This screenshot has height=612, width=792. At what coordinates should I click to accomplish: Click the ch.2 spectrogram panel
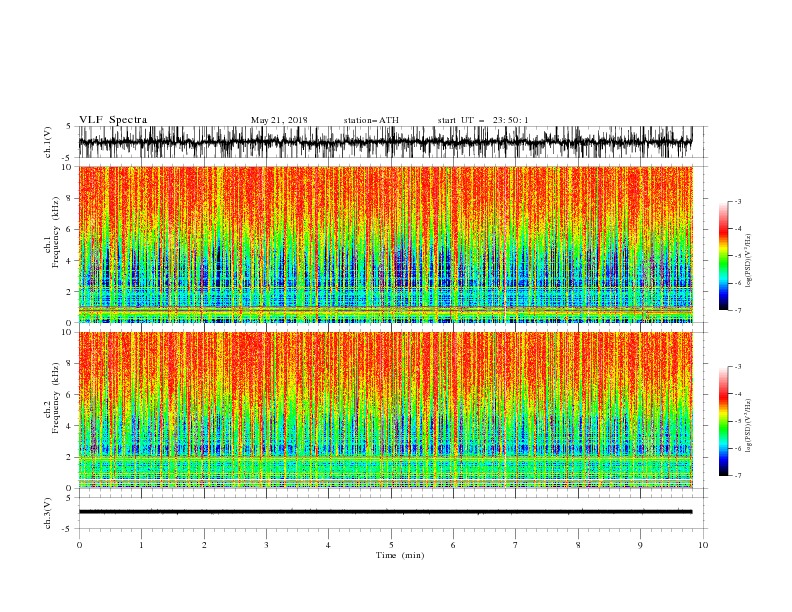pyautogui.click(x=385, y=410)
